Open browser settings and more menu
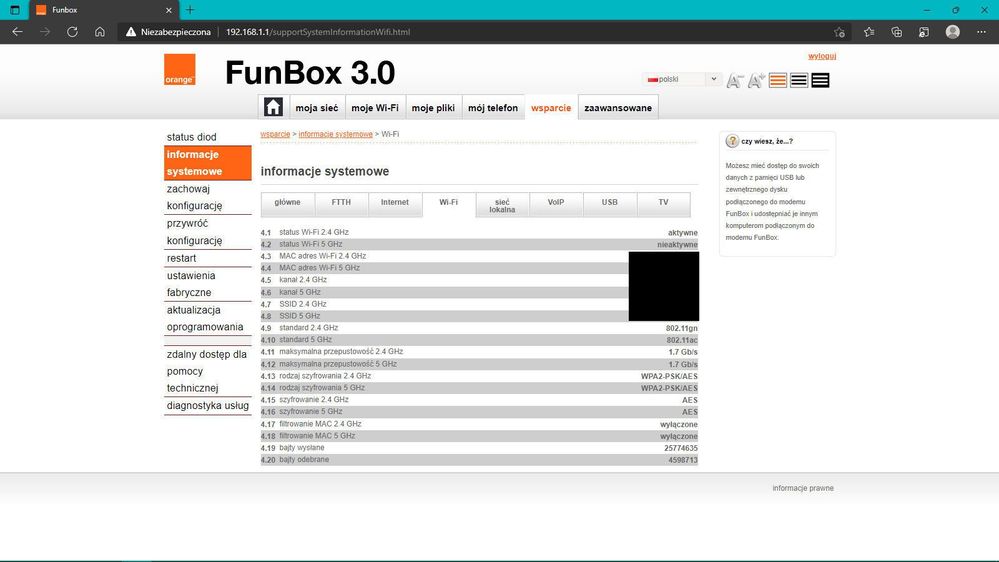Viewport: 999px width, 562px height. pos(981,32)
